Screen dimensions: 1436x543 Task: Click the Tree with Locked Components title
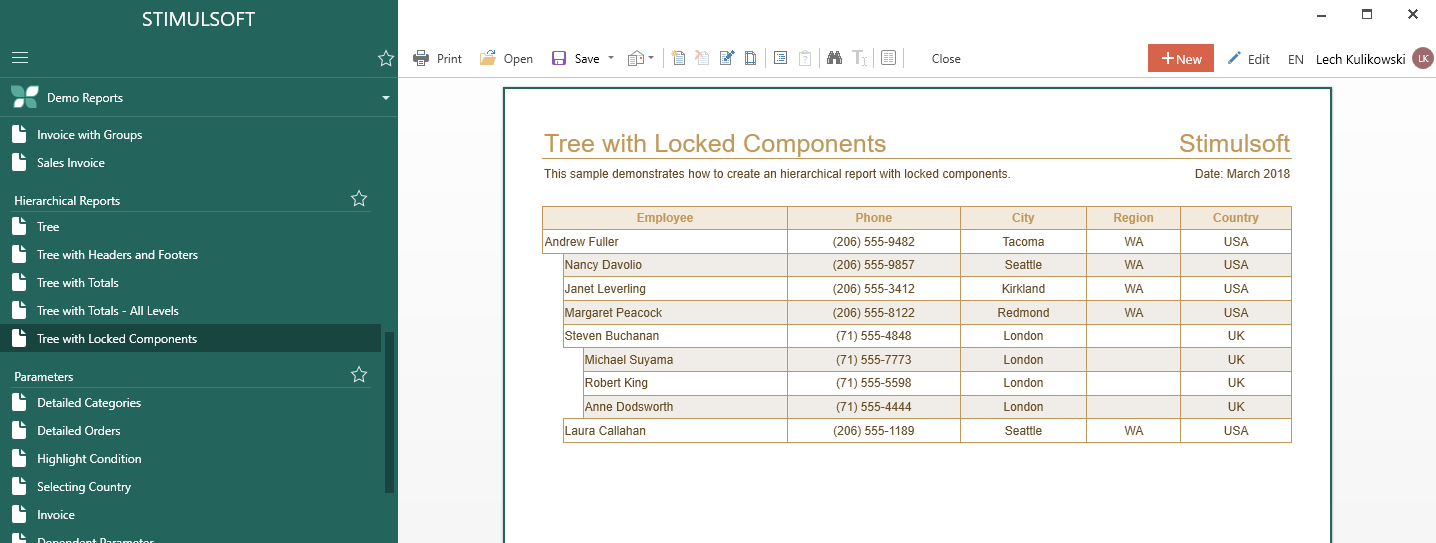point(715,144)
